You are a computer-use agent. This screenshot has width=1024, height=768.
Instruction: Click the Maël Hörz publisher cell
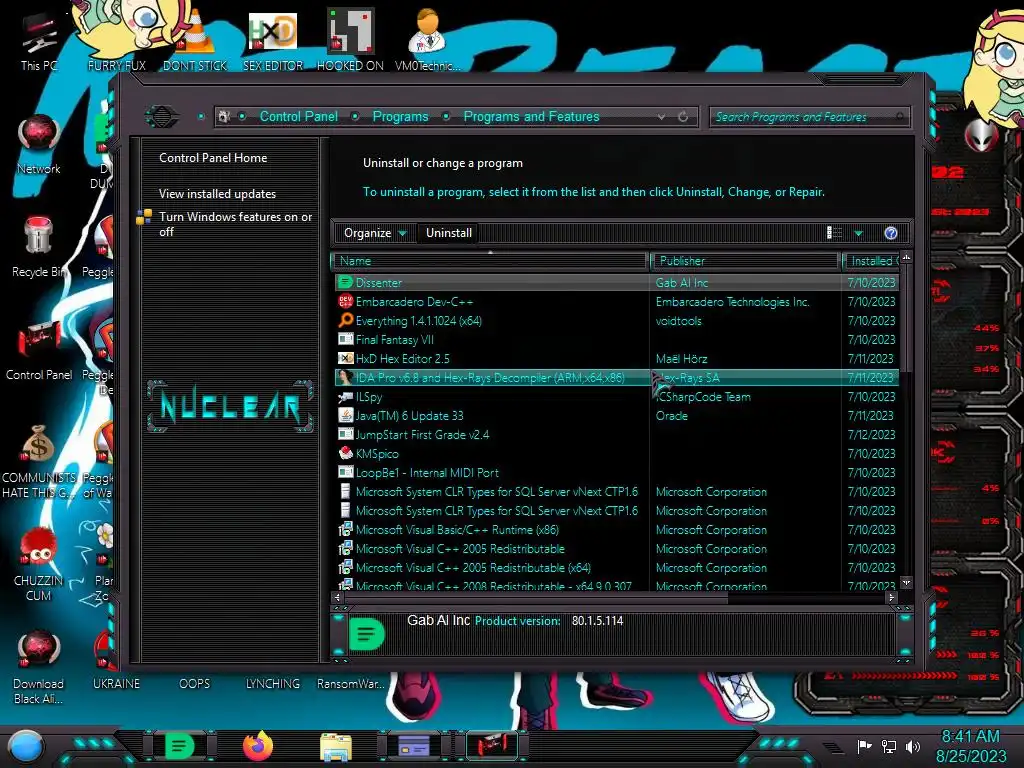pyautogui.click(x=681, y=359)
